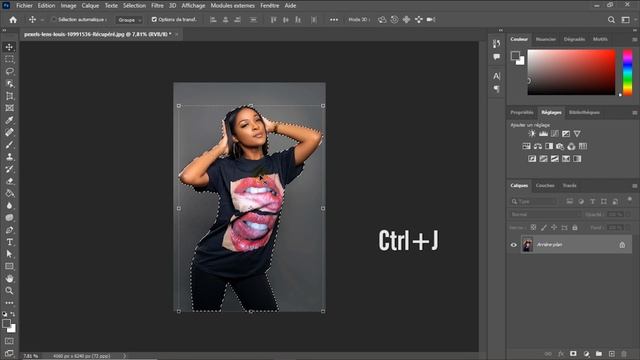Select the Rectangle shape tool
This screenshot has height=360, width=640.
pos(9,266)
